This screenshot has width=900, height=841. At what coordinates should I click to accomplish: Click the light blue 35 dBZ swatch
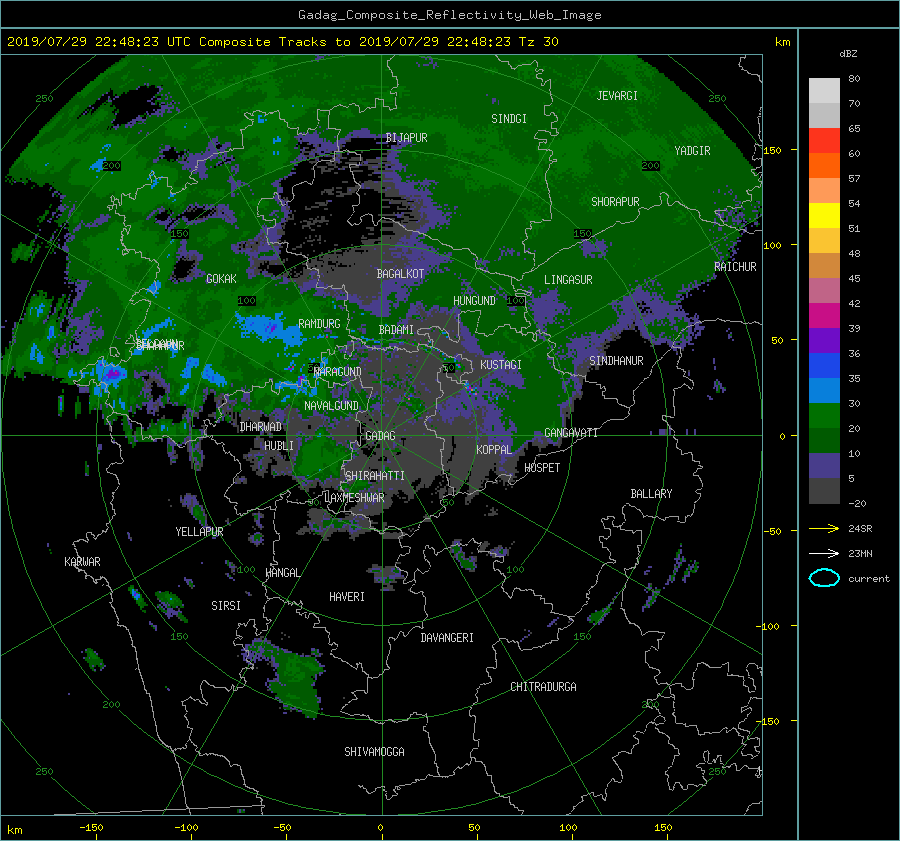coord(824,390)
